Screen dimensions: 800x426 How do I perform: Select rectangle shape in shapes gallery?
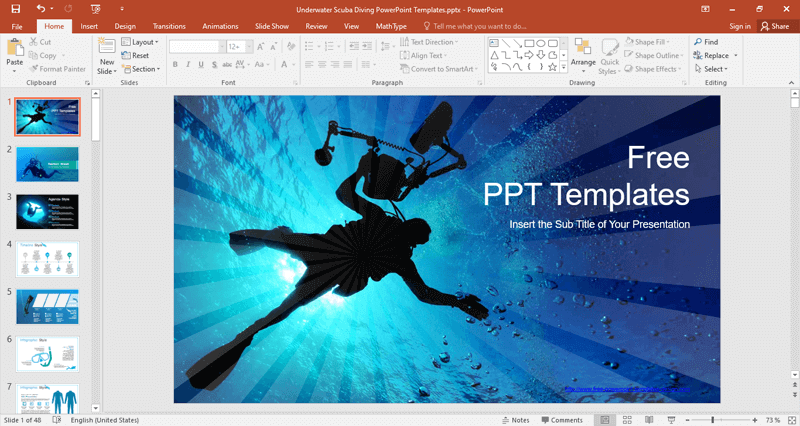click(529, 43)
